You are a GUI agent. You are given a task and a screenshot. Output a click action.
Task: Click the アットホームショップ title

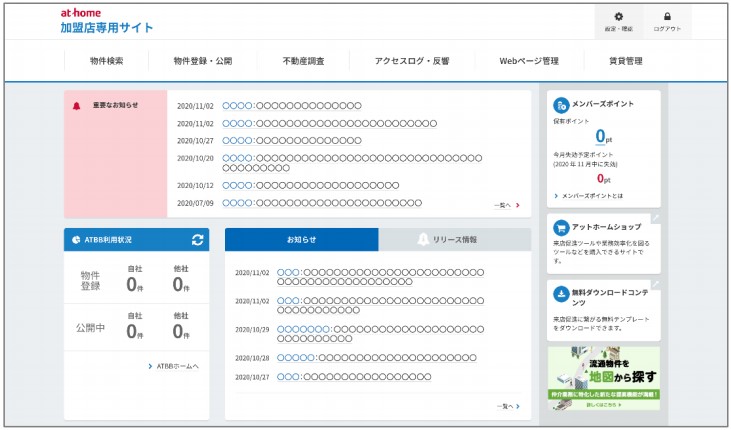(606, 227)
